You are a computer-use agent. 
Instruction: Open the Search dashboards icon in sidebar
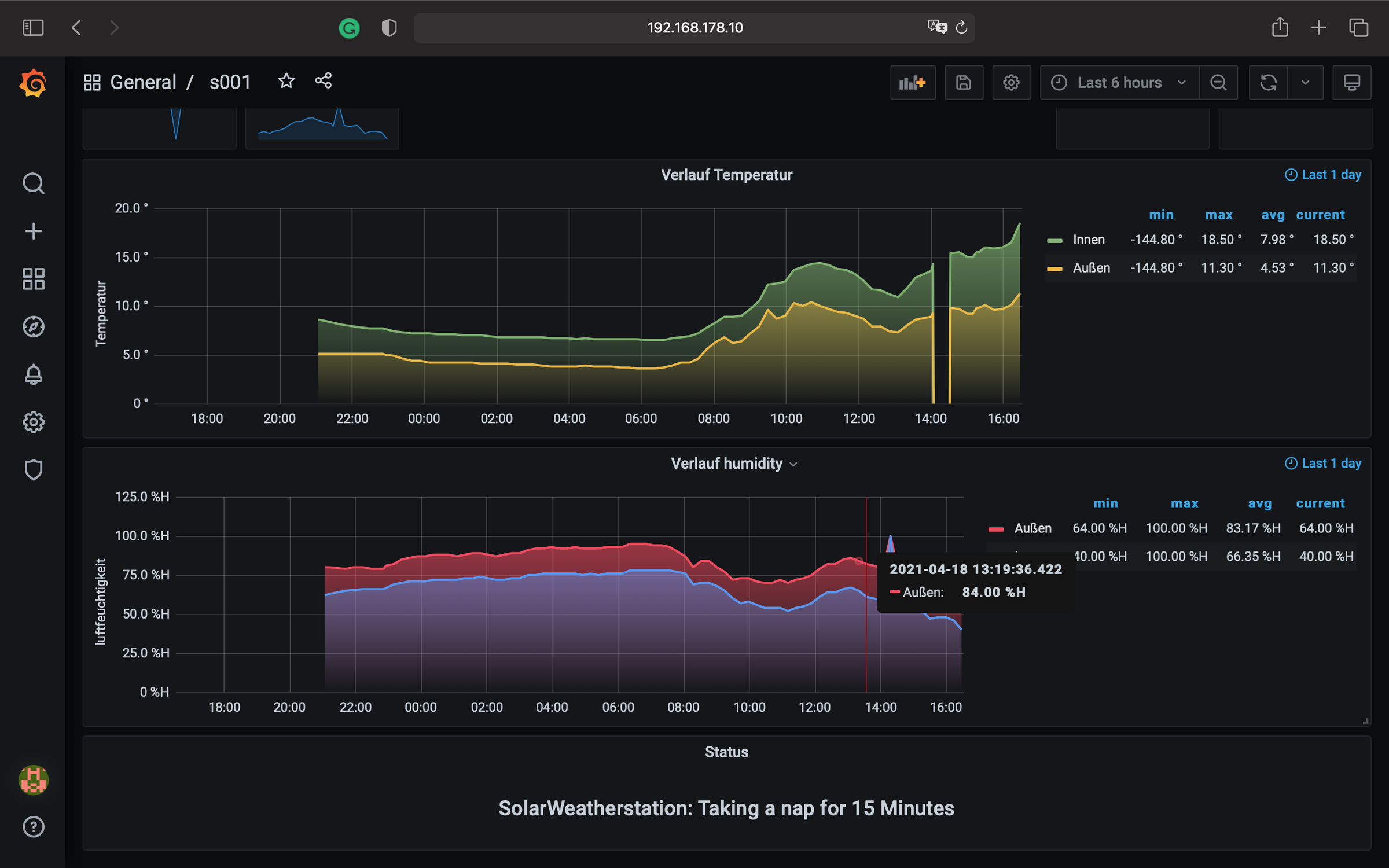point(33,183)
